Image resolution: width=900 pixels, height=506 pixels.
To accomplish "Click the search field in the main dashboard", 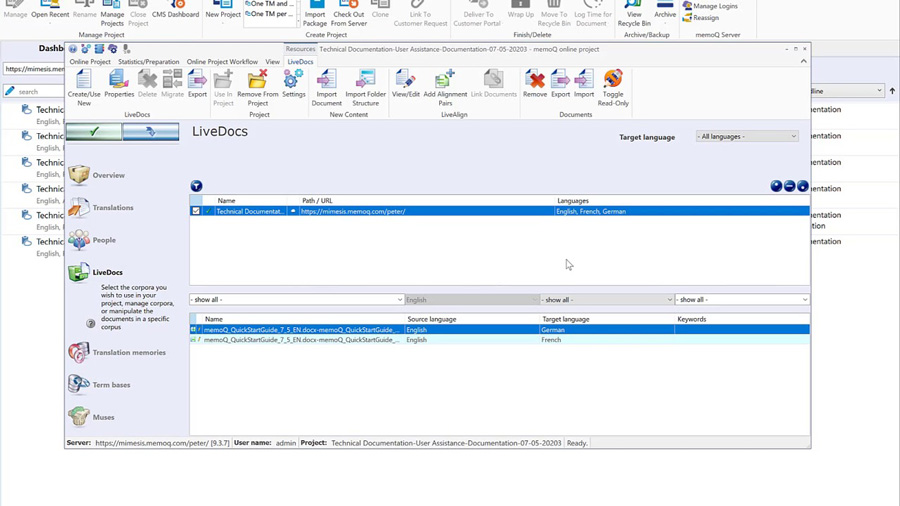I will click(34, 91).
